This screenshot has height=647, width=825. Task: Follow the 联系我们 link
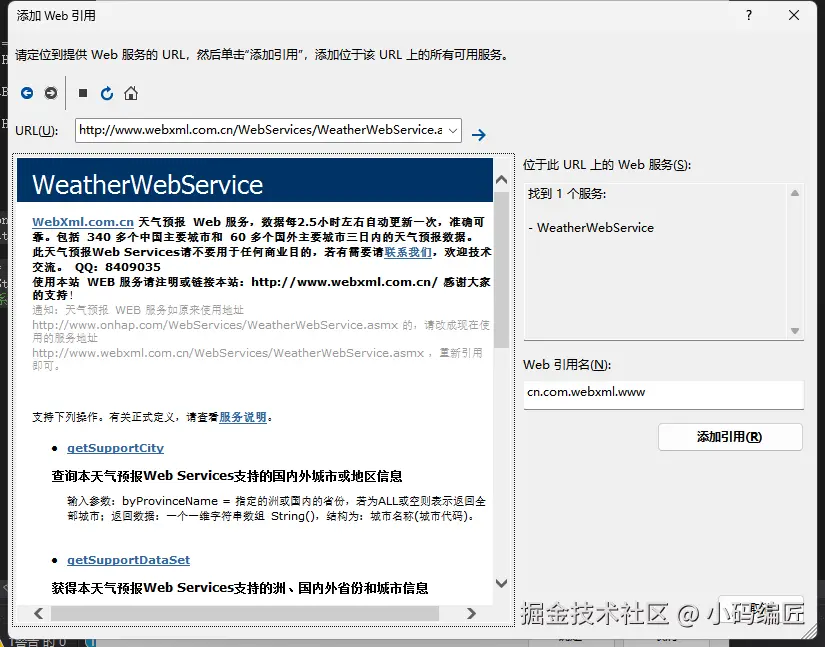(x=408, y=252)
